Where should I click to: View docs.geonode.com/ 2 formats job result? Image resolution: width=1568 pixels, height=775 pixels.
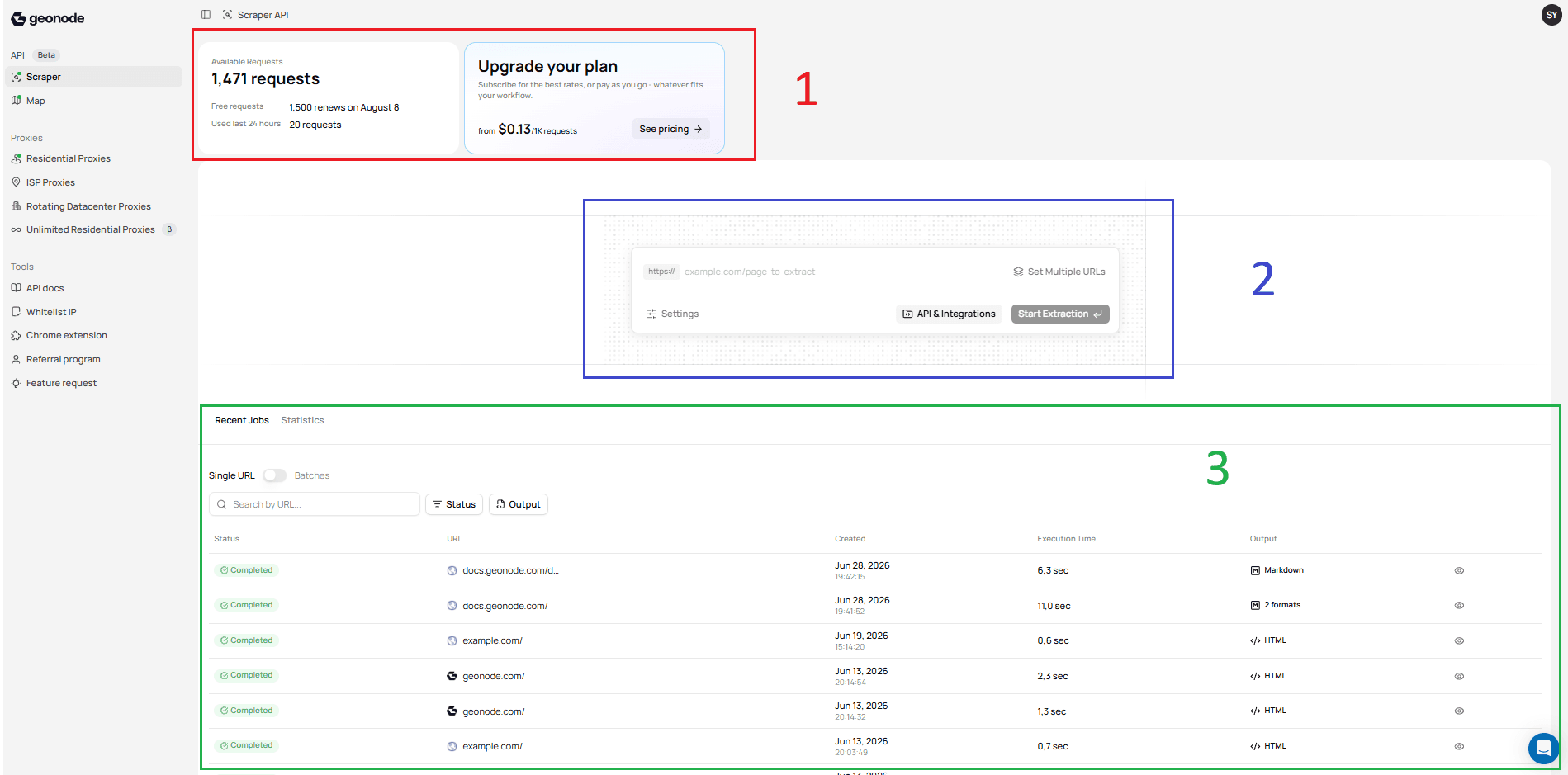coord(1459,605)
